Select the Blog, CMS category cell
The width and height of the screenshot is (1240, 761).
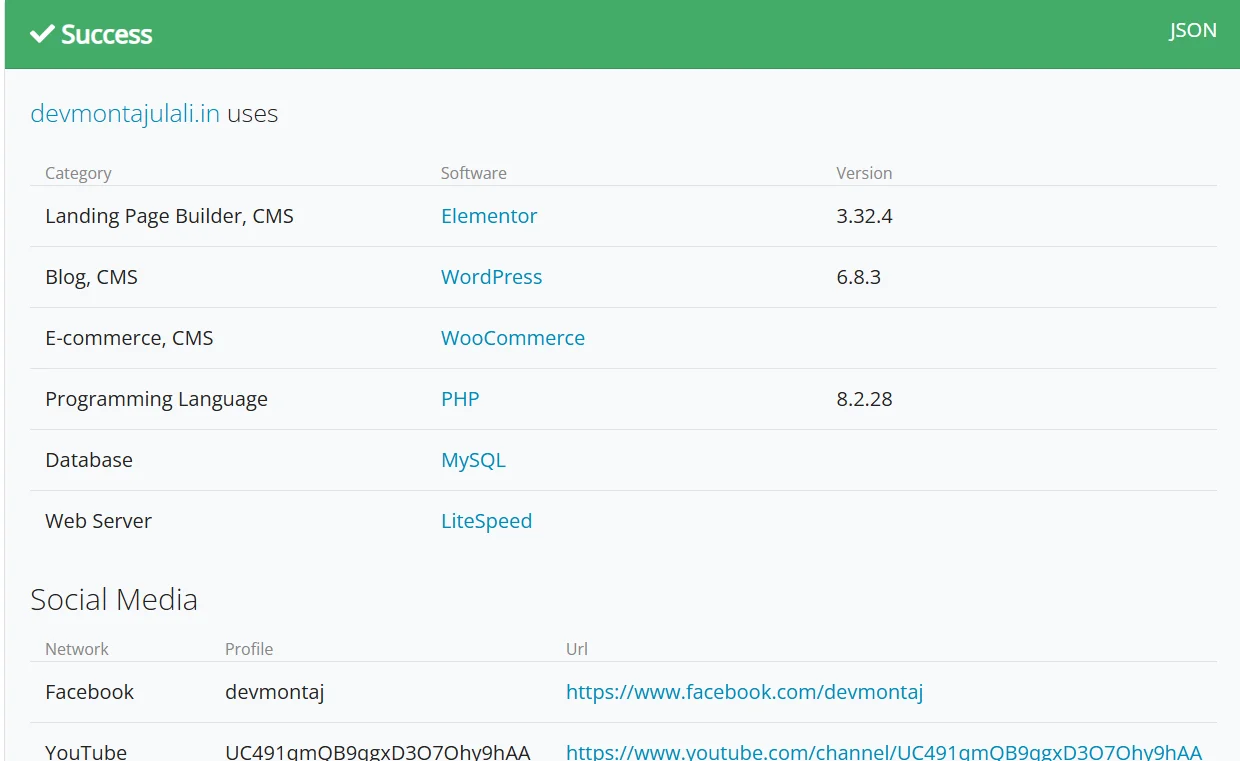(x=91, y=277)
